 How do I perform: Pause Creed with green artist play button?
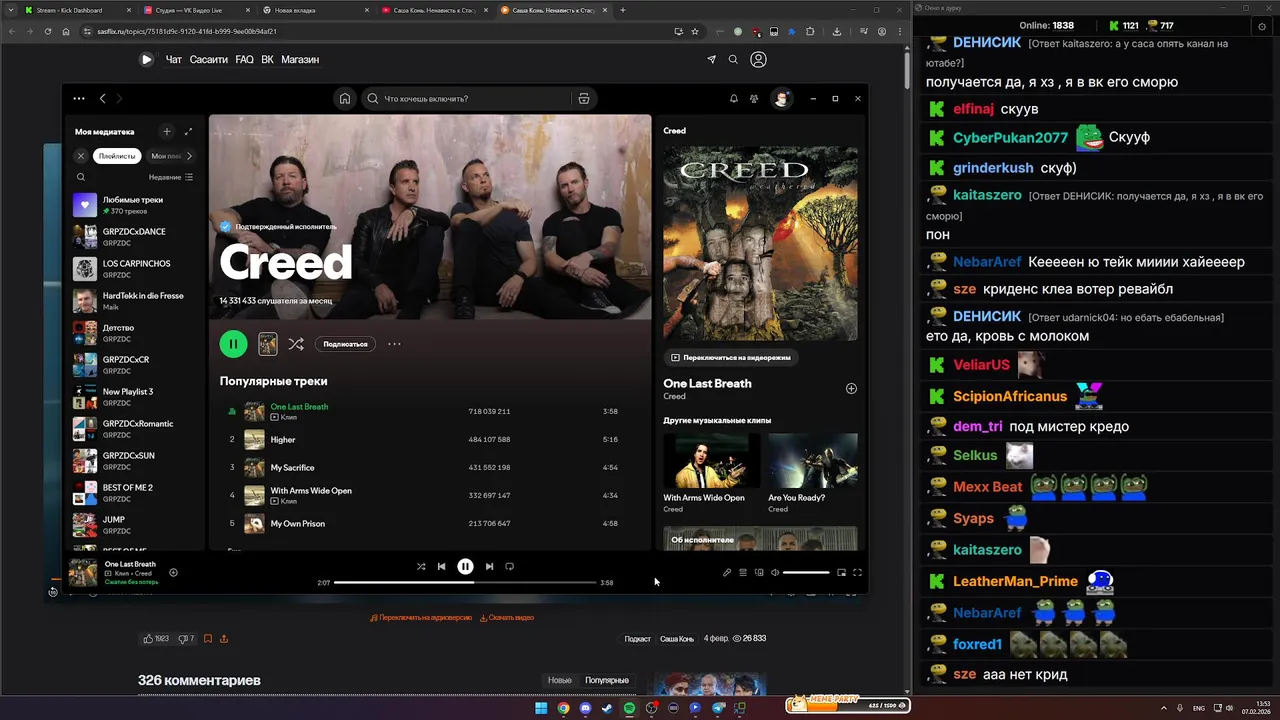click(233, 344)
